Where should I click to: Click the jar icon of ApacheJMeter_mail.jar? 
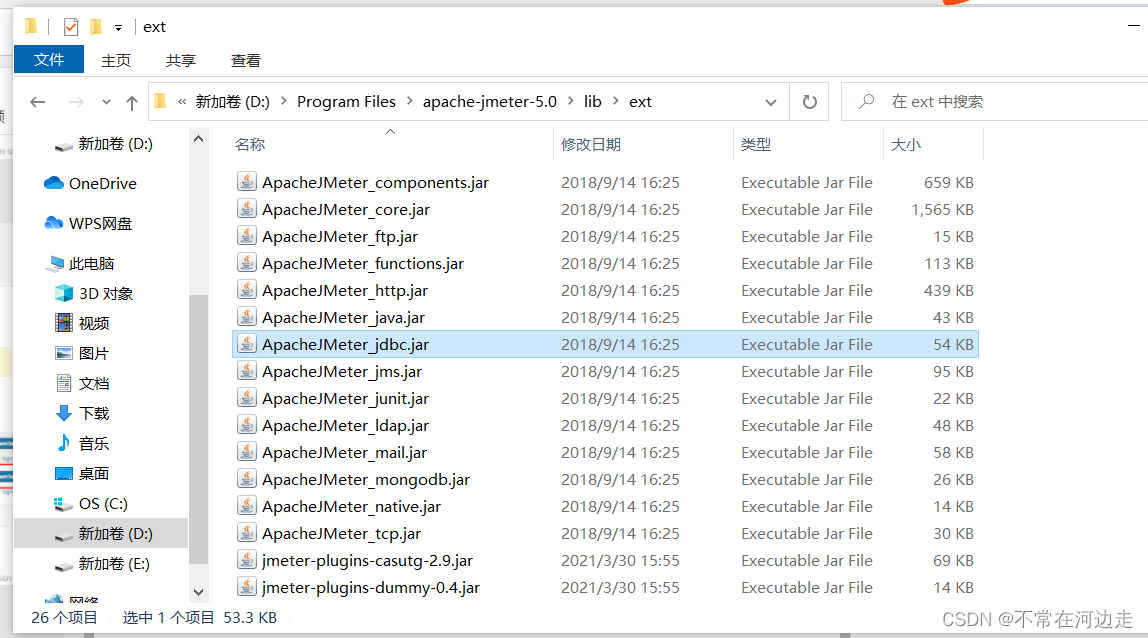[x=247, y=452]
